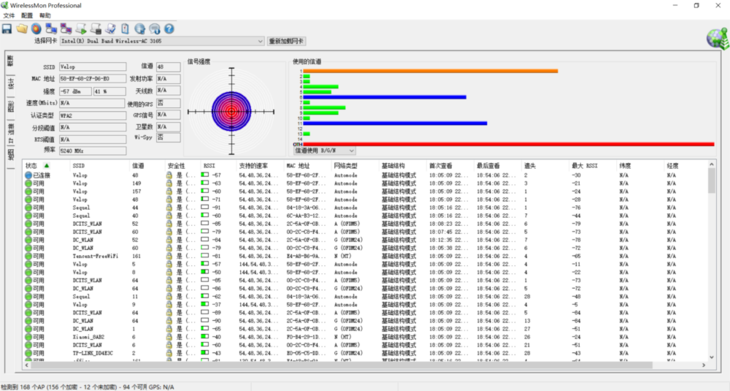This screenshot has width=730, height=391.
Task: Click the clipboard document toolbar icon
Action: coord(125,29)
